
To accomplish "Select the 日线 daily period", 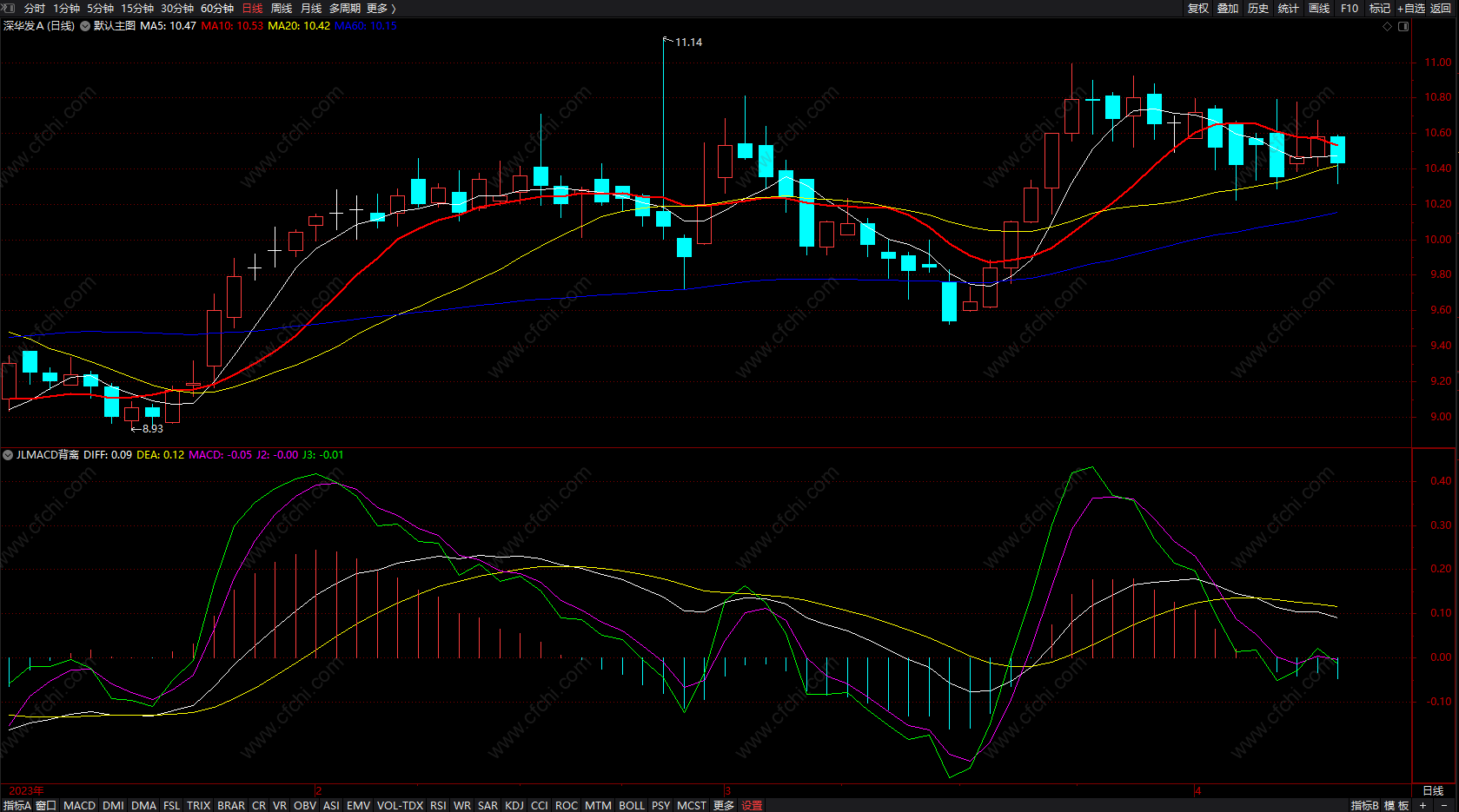I will coord(252,9).
